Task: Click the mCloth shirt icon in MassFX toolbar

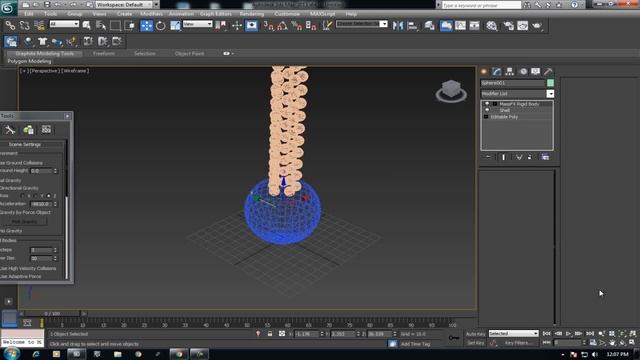Action: point(42,41)
